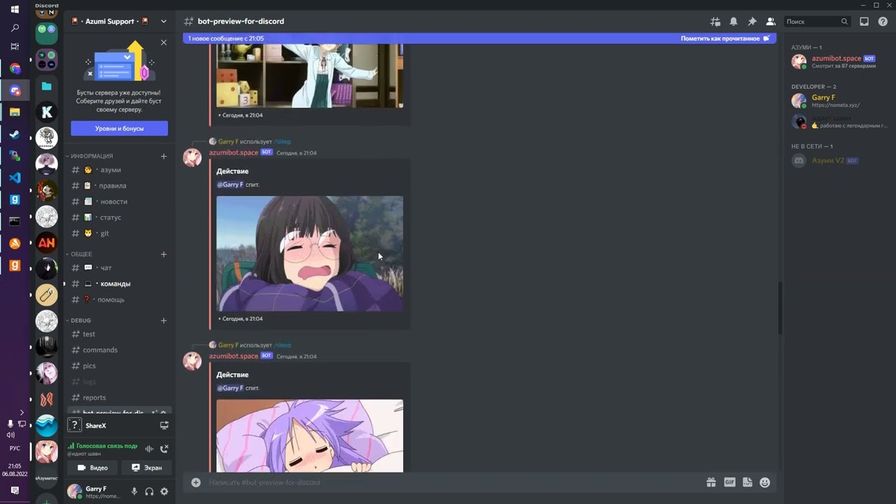Image resolution: width=896 pixels, height=504 pixels.
Task: Add a channel to the DEBUG category
Action: click(163, 321)
